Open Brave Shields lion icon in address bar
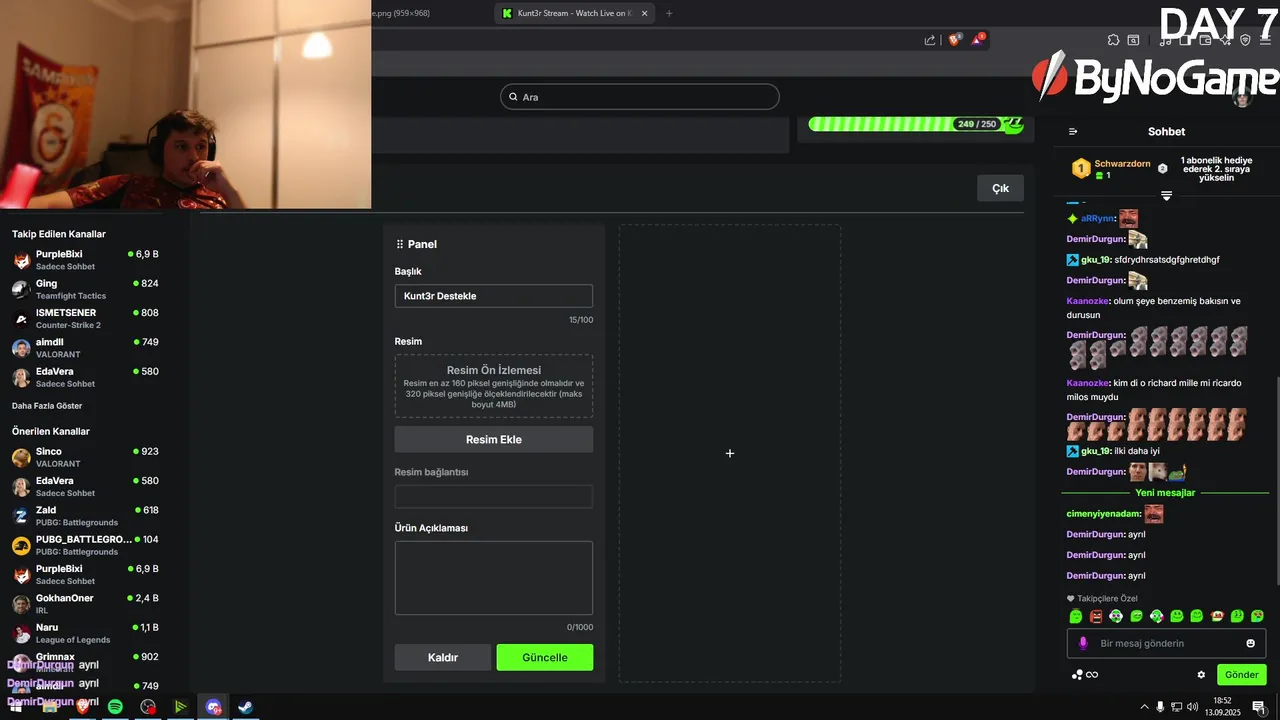The height and width of the screenshot is (720, 1280). click(x=955, y=40)
